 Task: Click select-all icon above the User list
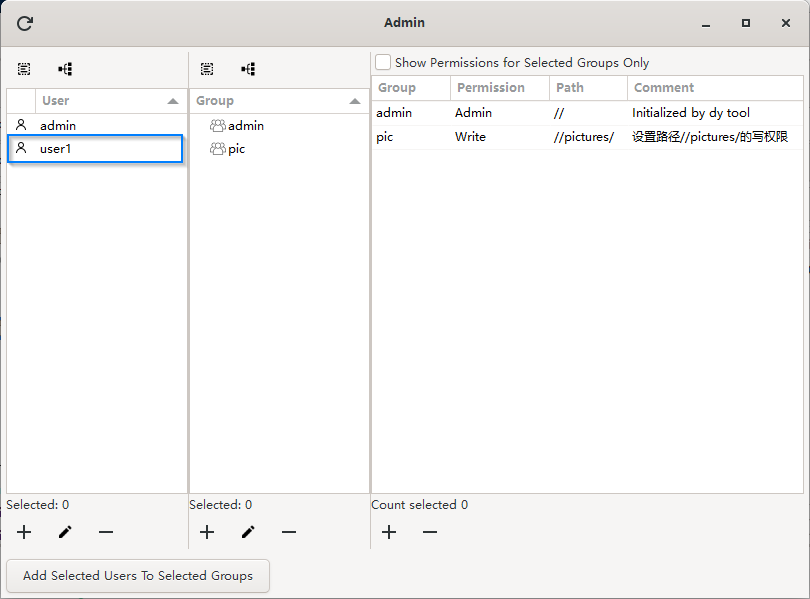[x=24, y=69]
